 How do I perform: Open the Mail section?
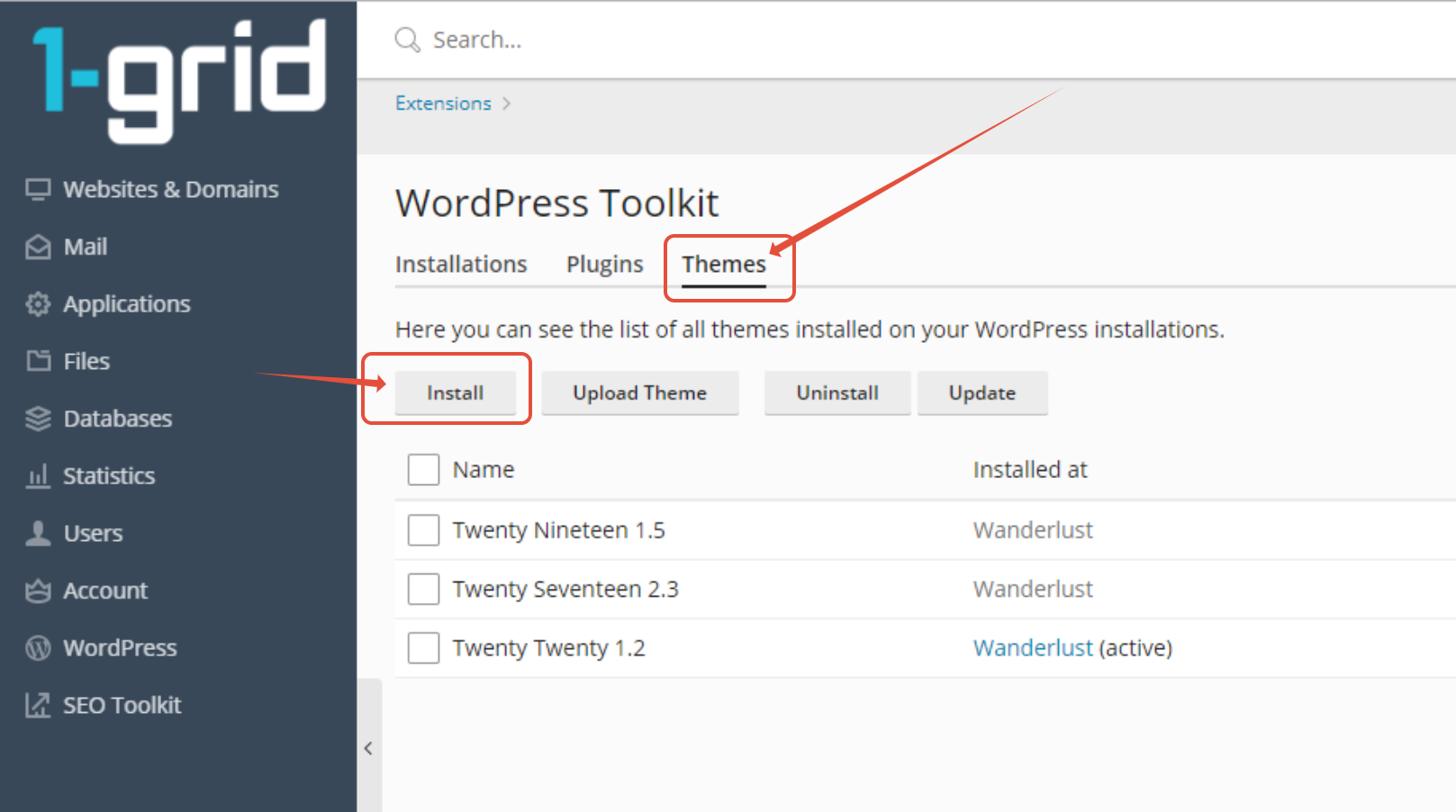coord(86,248)
